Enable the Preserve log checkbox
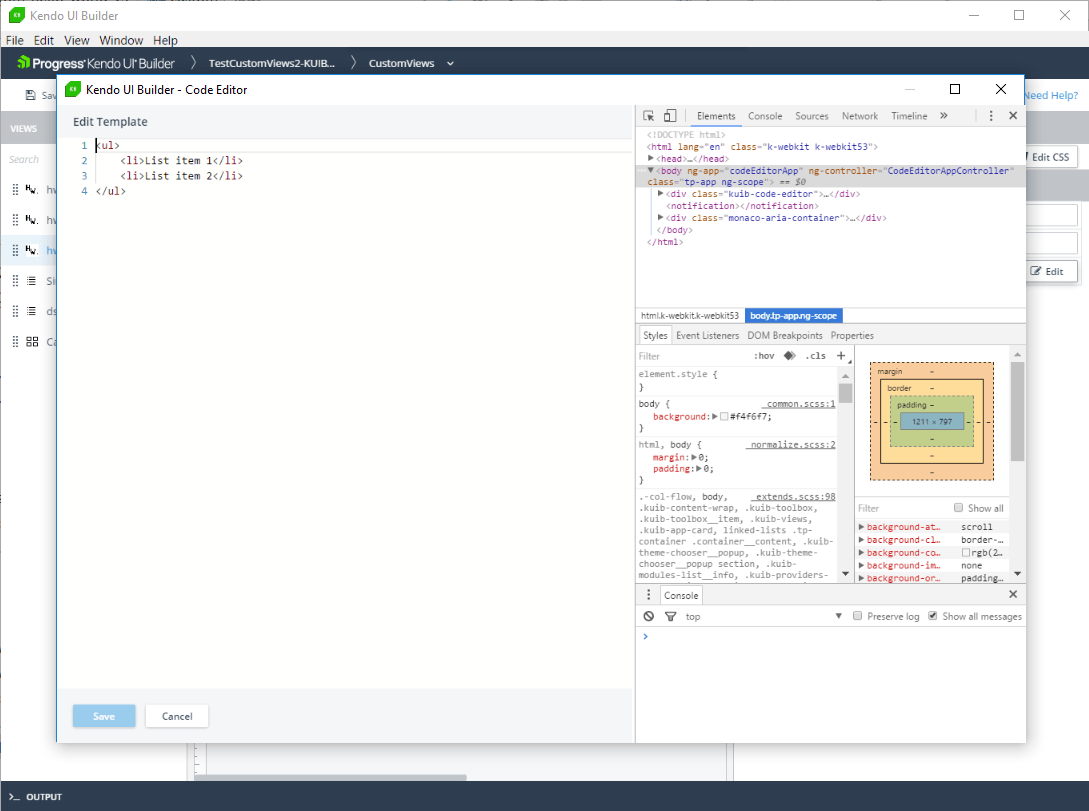 pos(858,616)
